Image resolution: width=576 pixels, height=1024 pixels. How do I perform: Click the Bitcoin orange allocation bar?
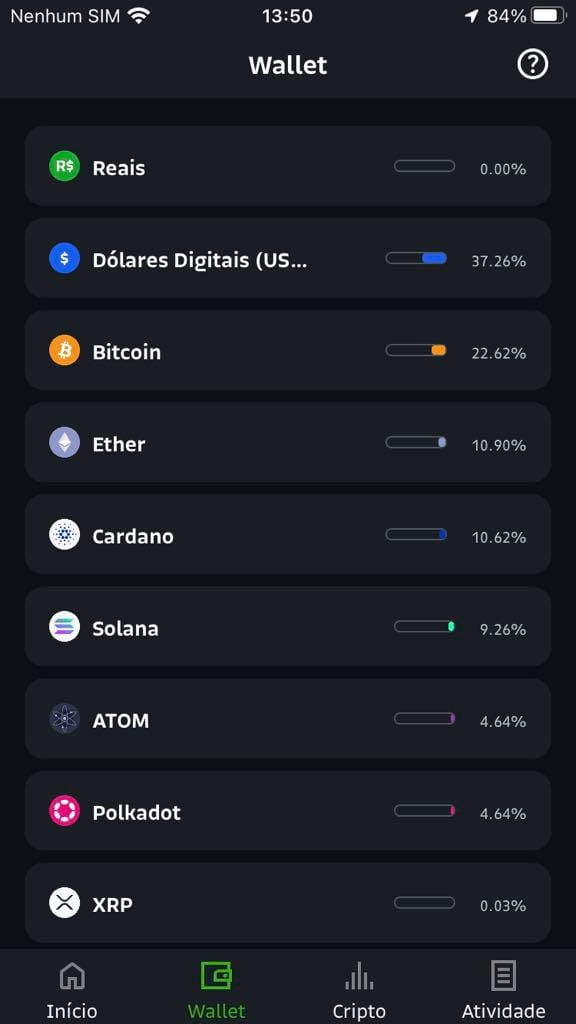pyautogui.click(x=416, y=350)
